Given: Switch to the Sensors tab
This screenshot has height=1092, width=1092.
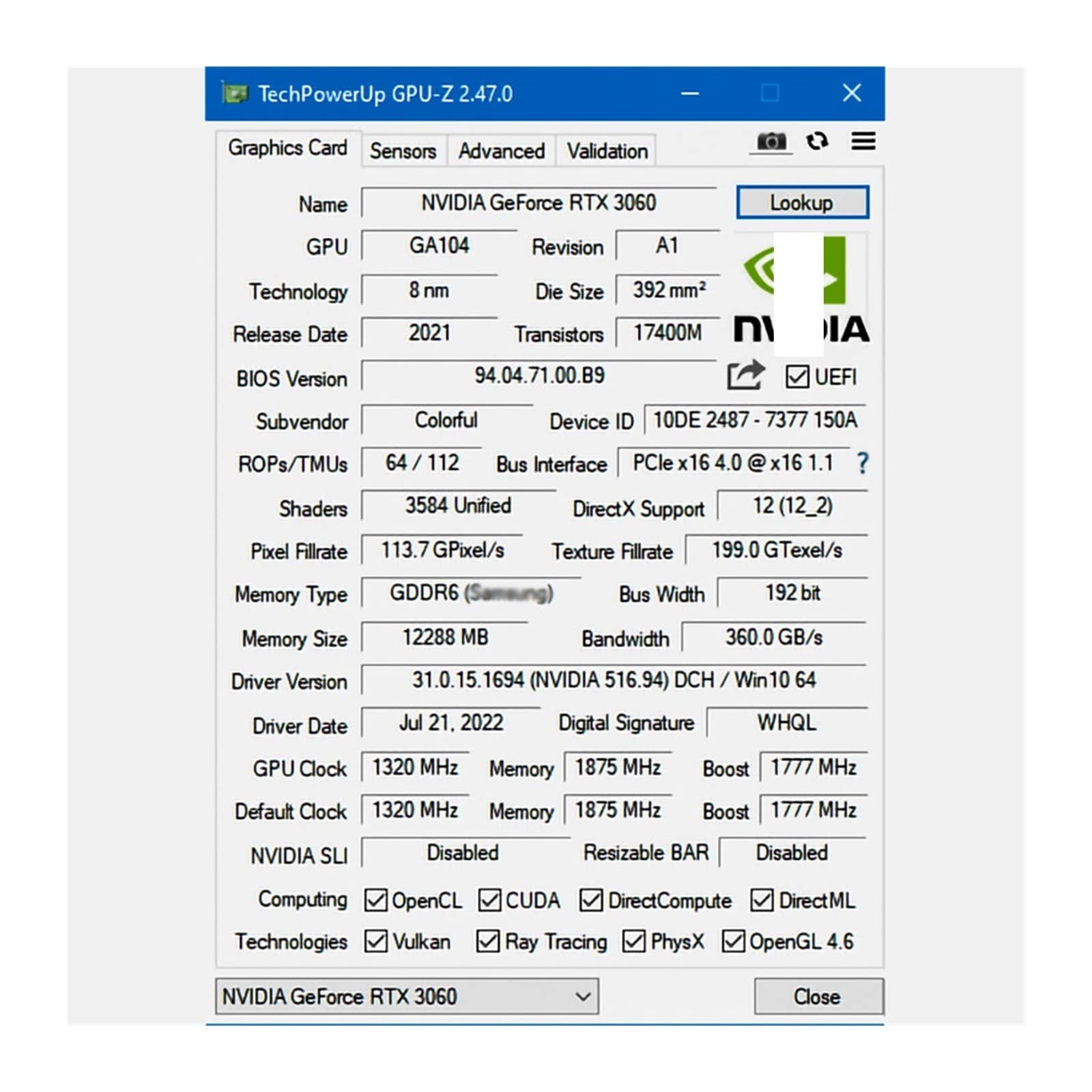Looking at the screenshot, I should click(x=403, y=151).
